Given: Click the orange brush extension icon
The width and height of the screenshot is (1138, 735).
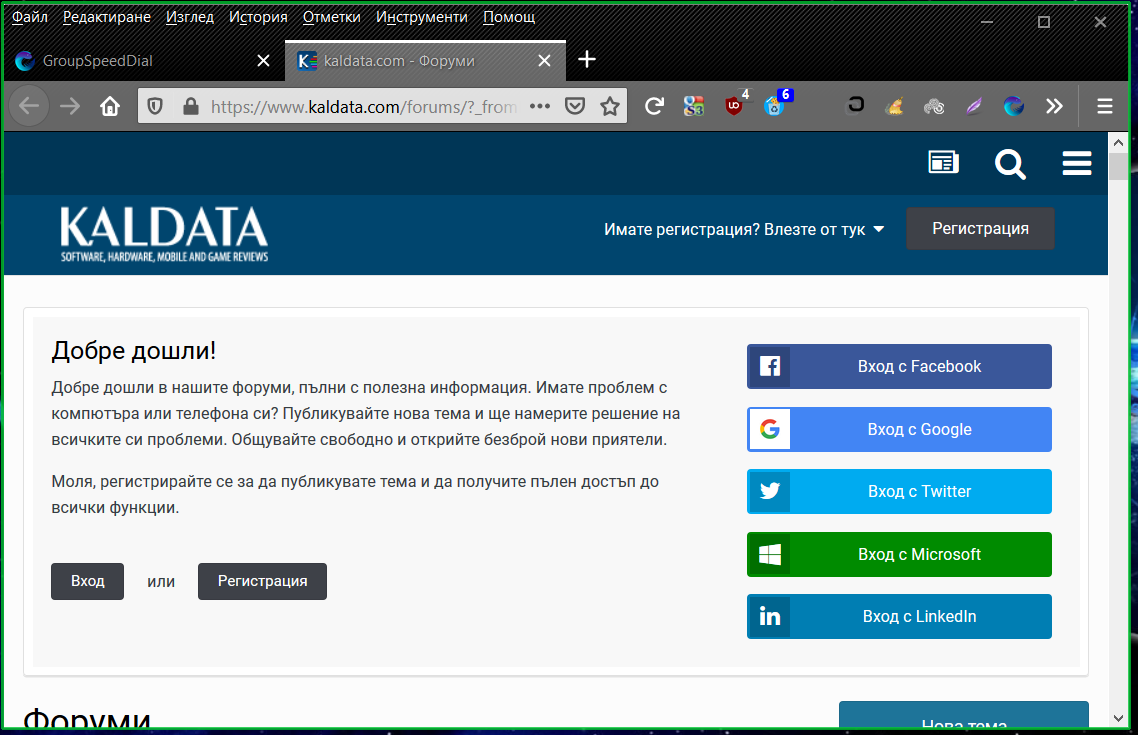Looking at the screenshot, I should tap(894, 107).
